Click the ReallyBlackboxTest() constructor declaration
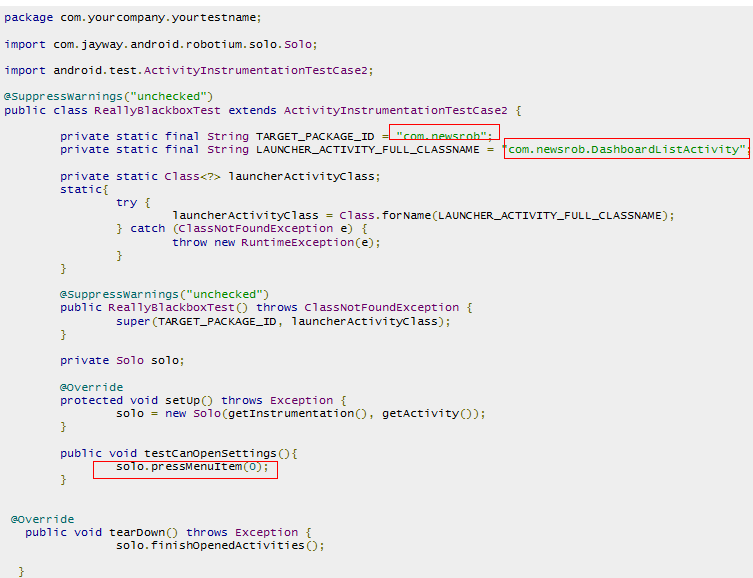Image resolution: width=753 pixels, height=578 pixels. [x=266, y=308]
